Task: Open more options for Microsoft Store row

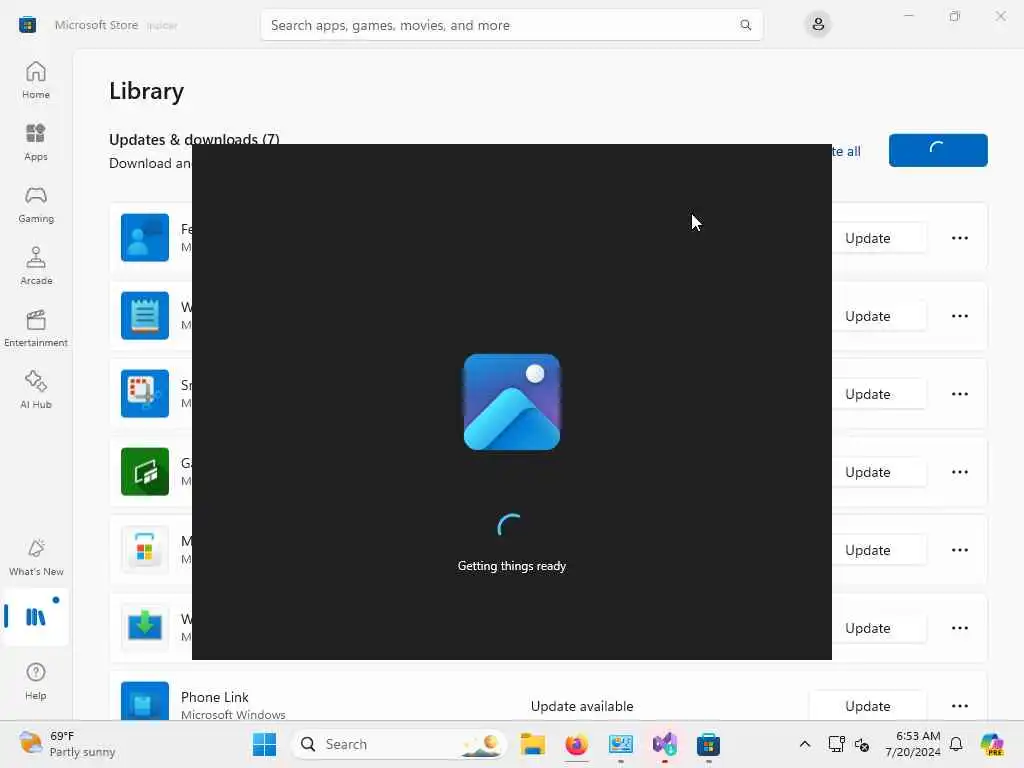Action: [x=959, y=551]
